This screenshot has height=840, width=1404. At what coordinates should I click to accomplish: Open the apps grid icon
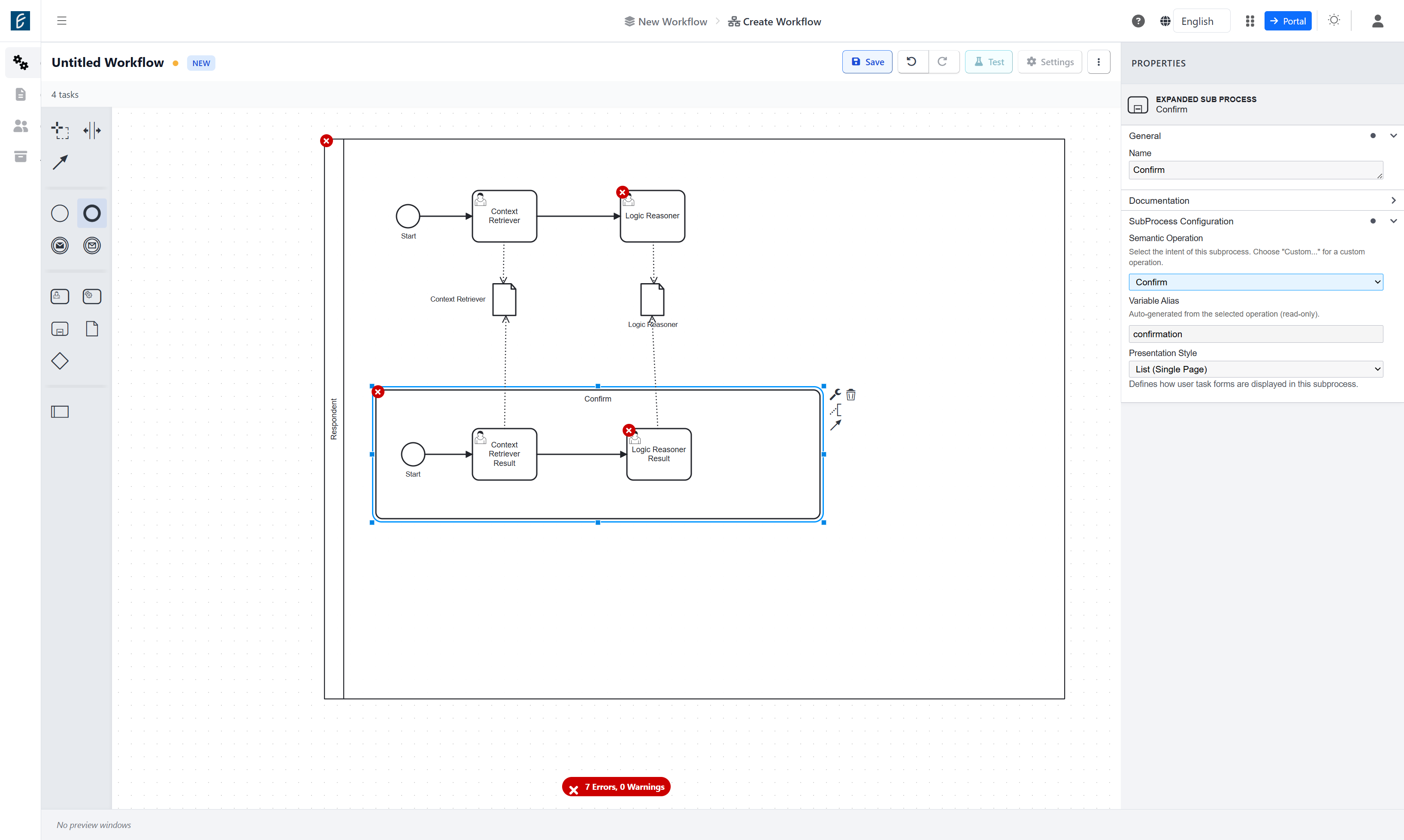tap(1250, 21)
